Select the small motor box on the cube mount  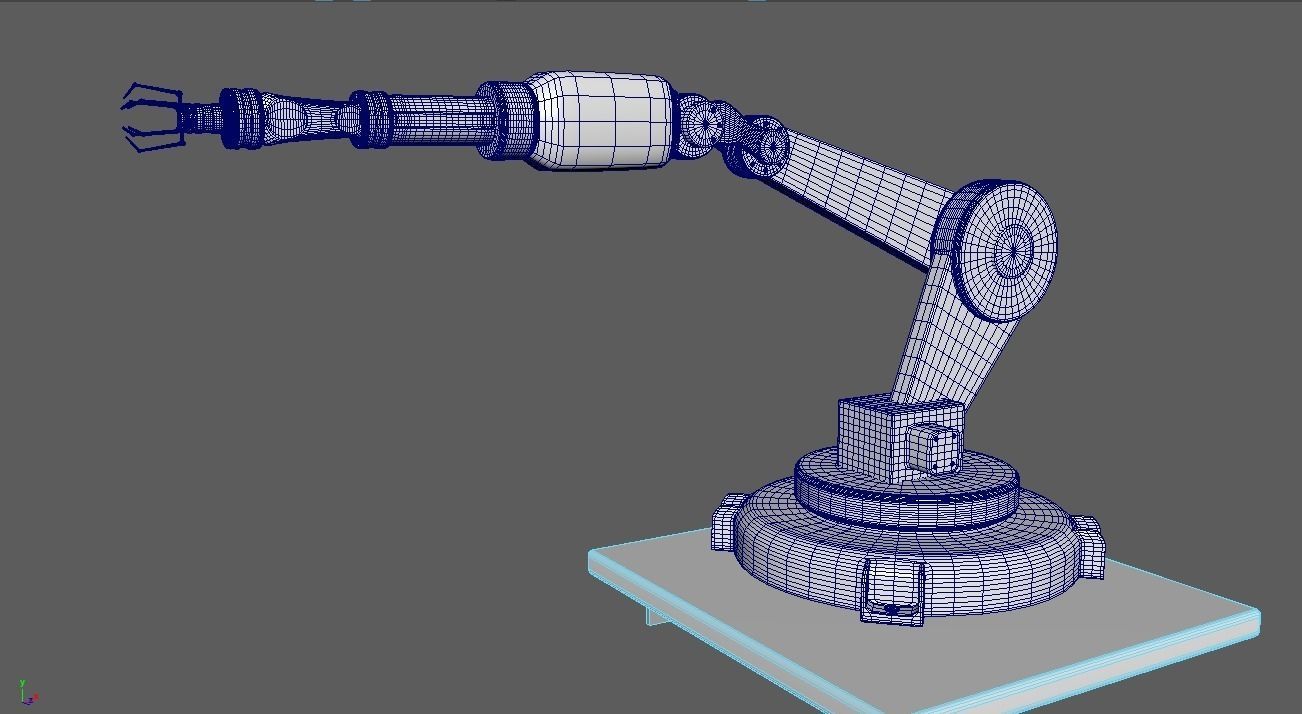[x=936, y=449]
